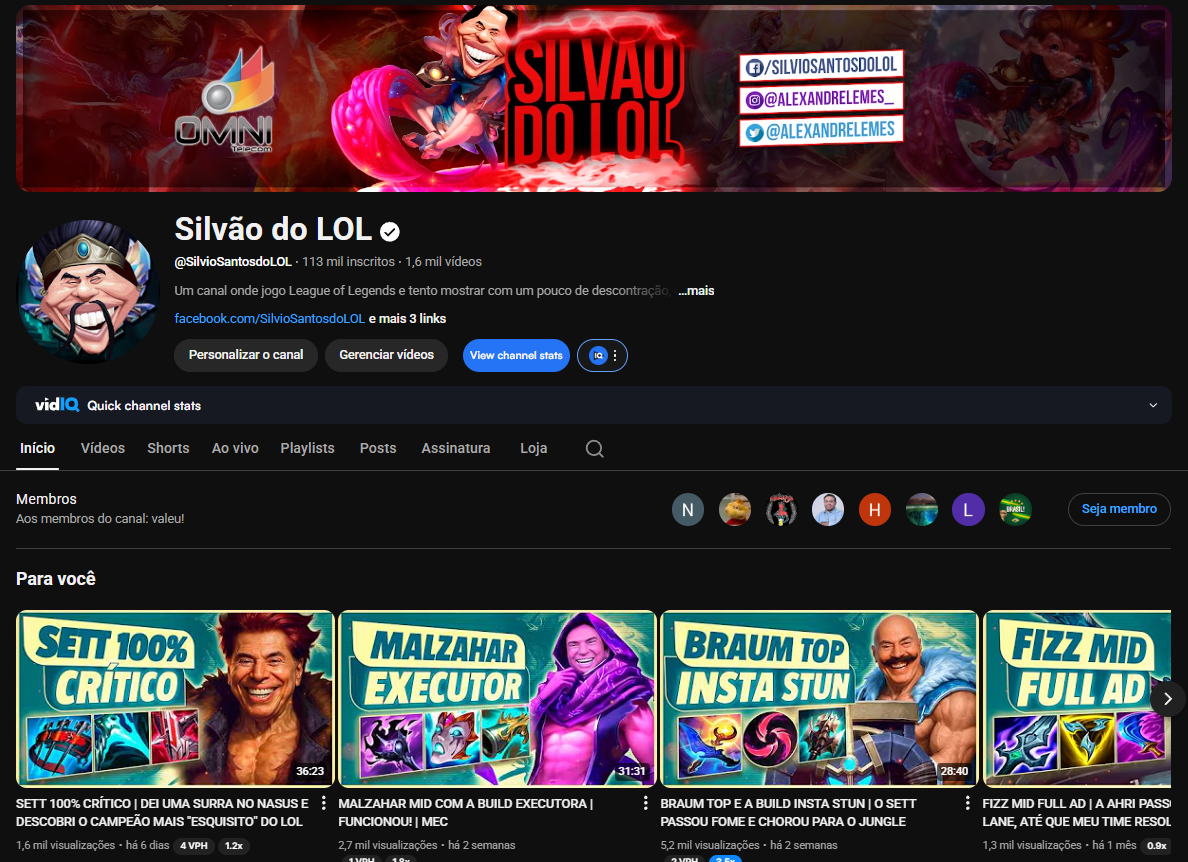Click the 4 VPH badge under Sett video
1188x862 pixels.
pos(194,845)
